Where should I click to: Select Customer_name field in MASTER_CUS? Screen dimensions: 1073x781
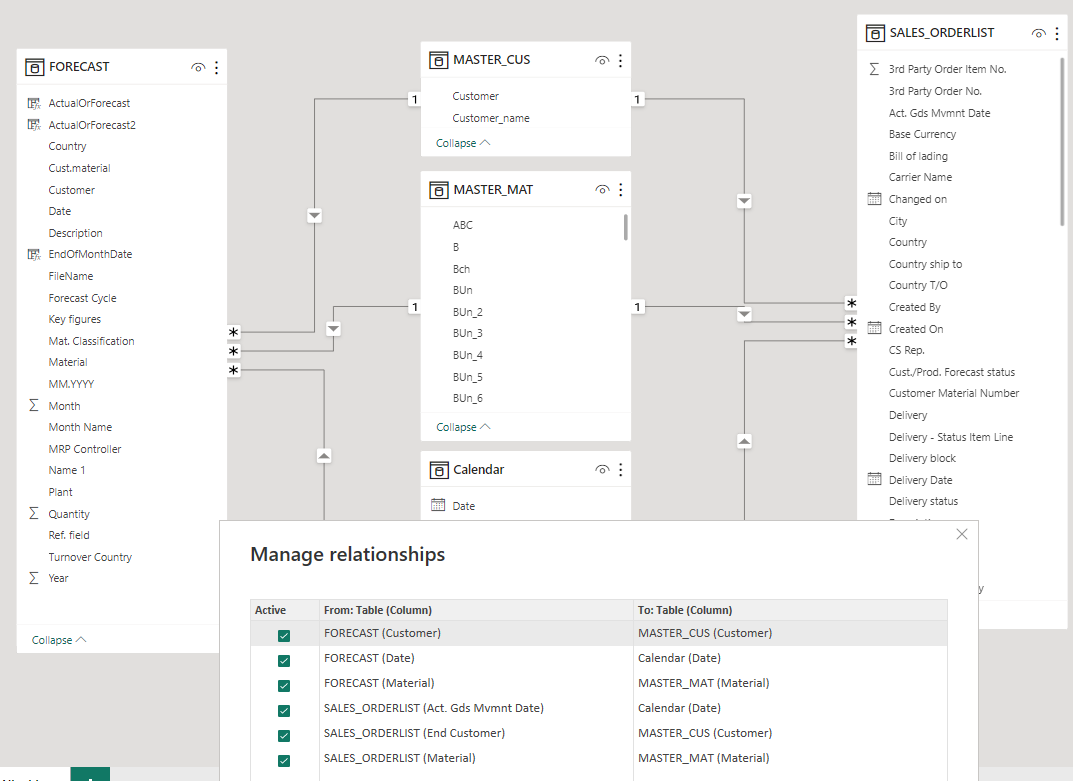[x=491, y=118]
